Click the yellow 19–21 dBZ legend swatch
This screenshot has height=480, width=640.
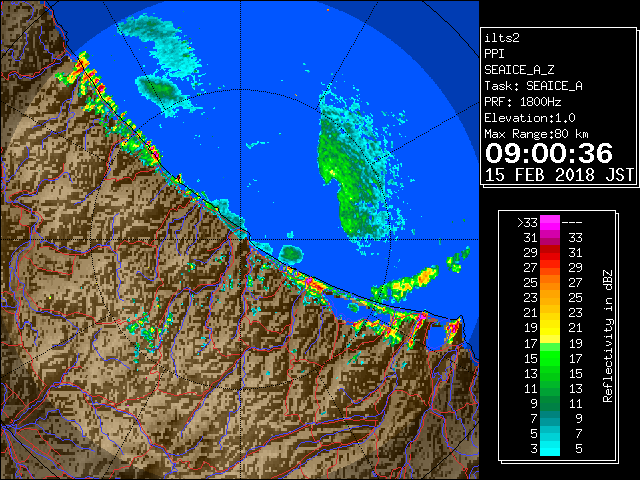click(550, 328)
